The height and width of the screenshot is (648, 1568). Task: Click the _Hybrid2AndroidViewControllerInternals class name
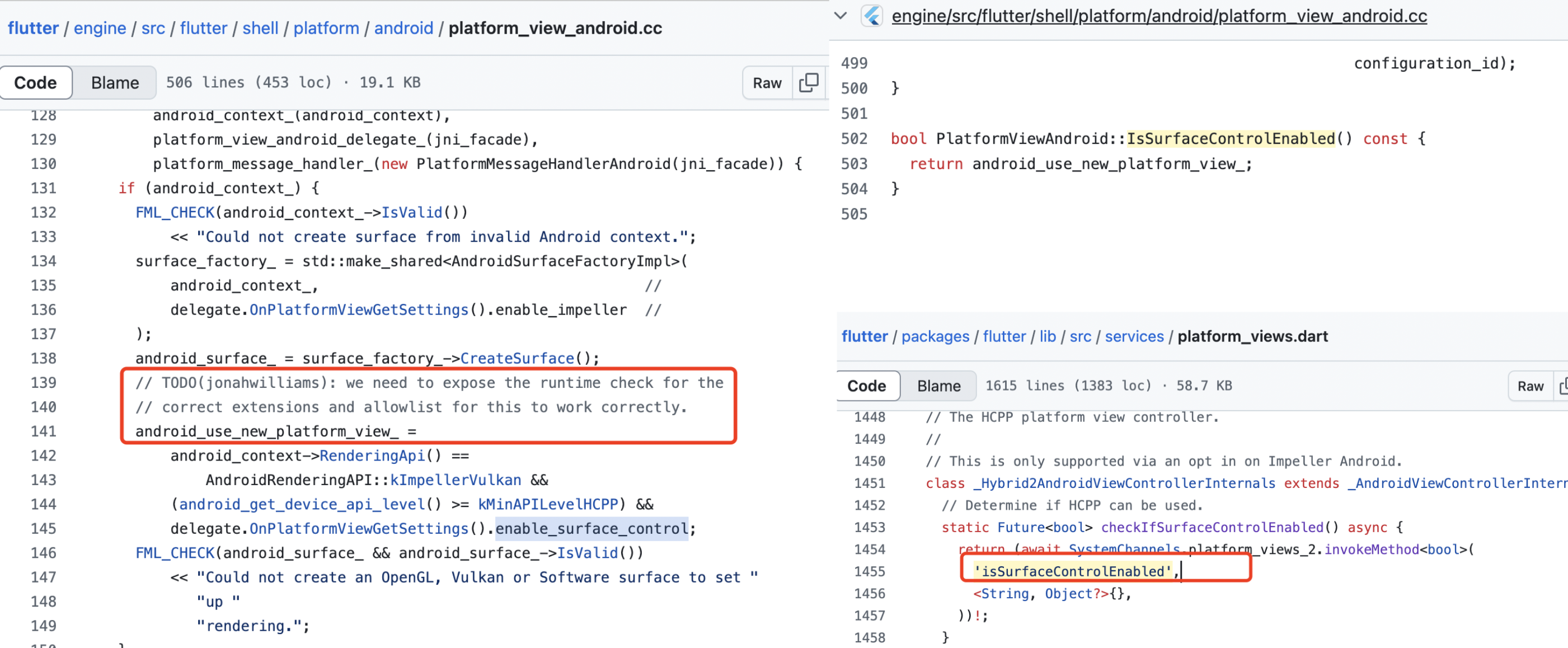pyautogui.click(x=1124, y=483)
